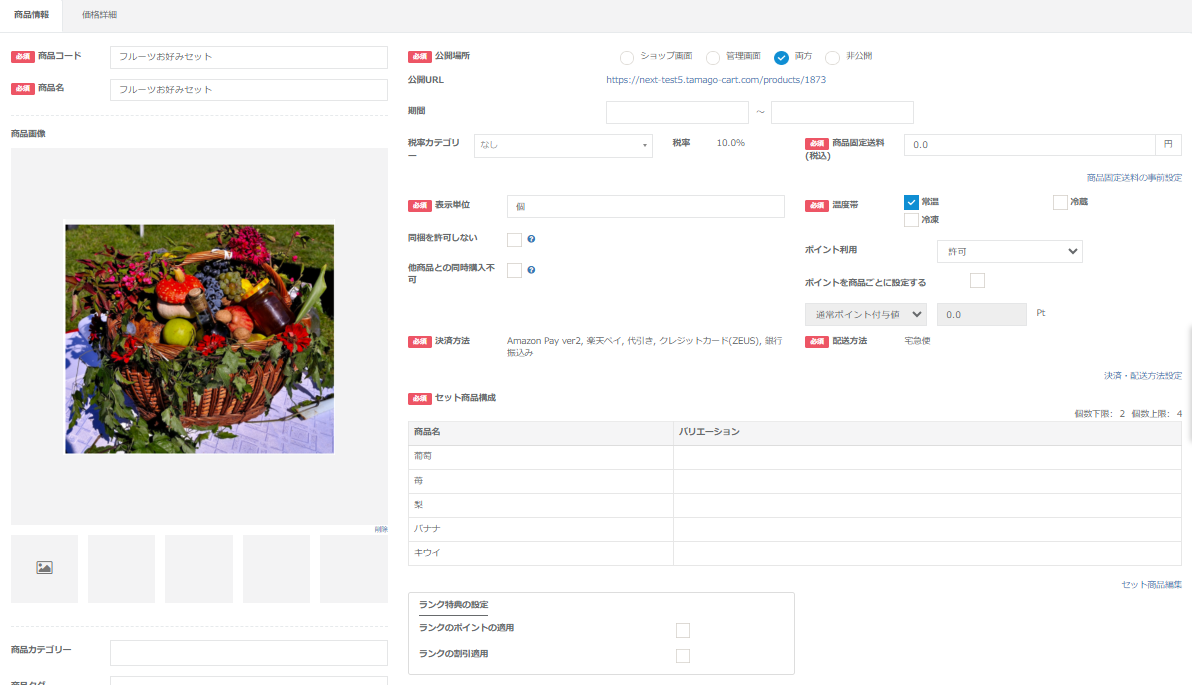The height and width of the screenshot is (685, 1192).
Task: Click the バリエーション column header
Action: (927, 433)
